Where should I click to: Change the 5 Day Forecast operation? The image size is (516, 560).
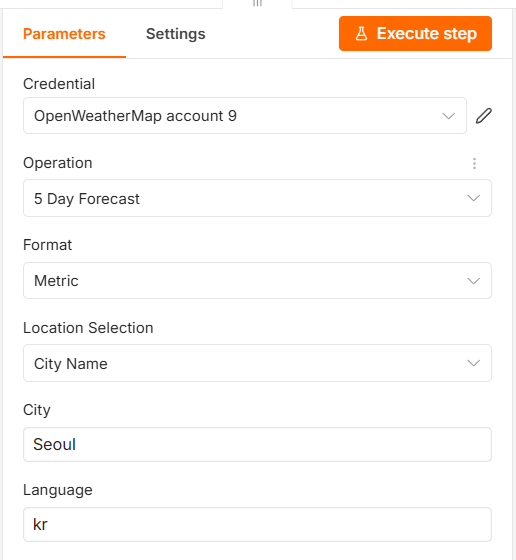(x=257, y=198)
